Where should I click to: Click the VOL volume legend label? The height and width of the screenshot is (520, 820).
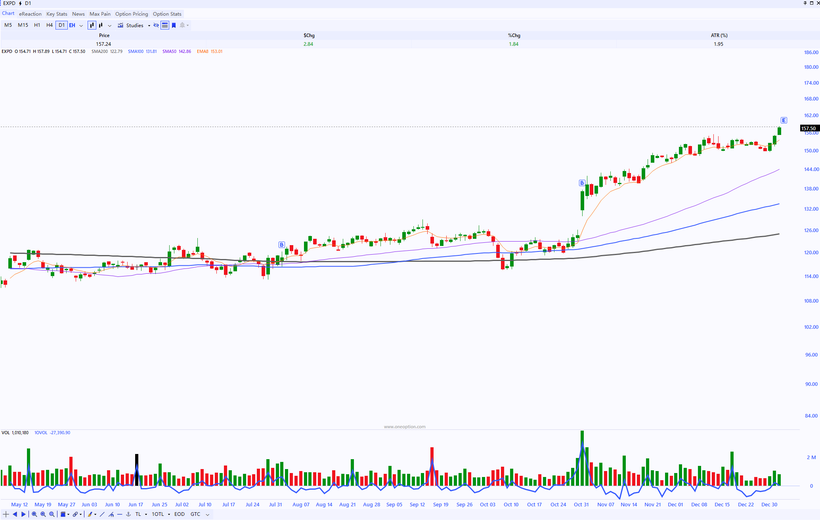click(x=15, y=433)
